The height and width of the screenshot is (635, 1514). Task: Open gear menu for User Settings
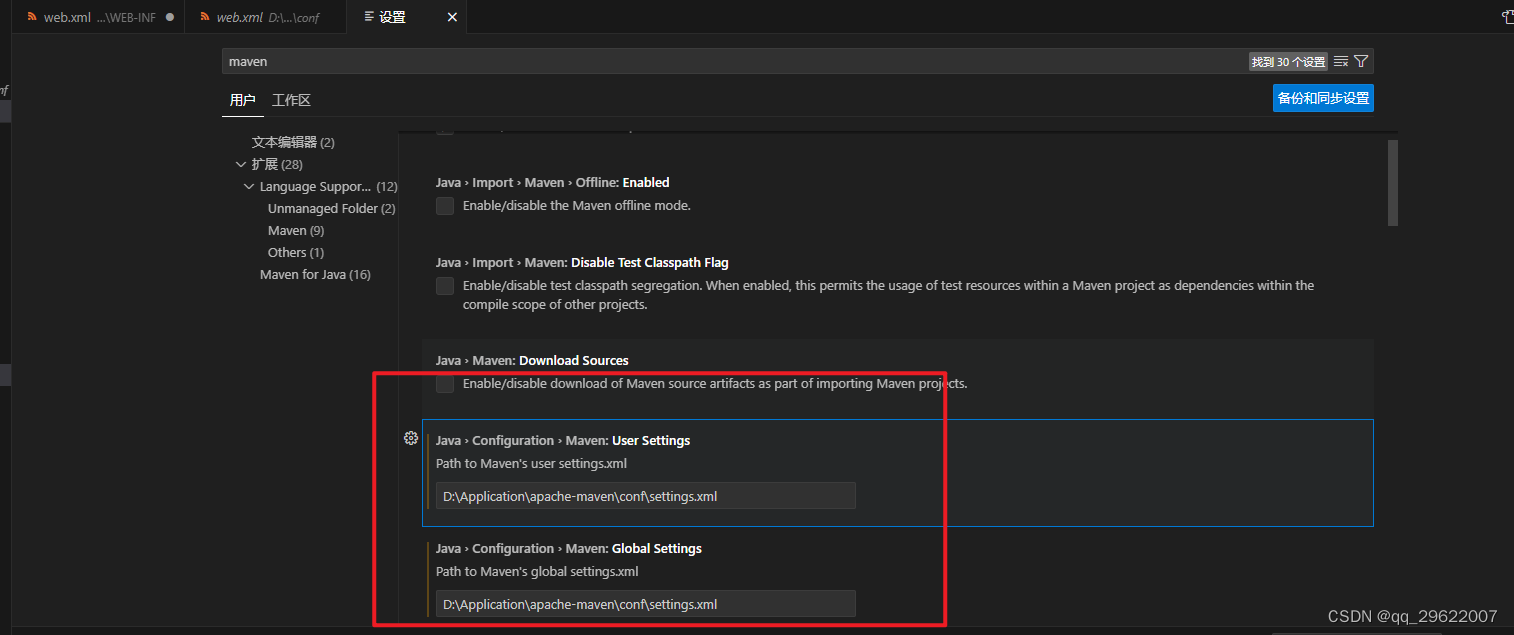pos(410,438)
